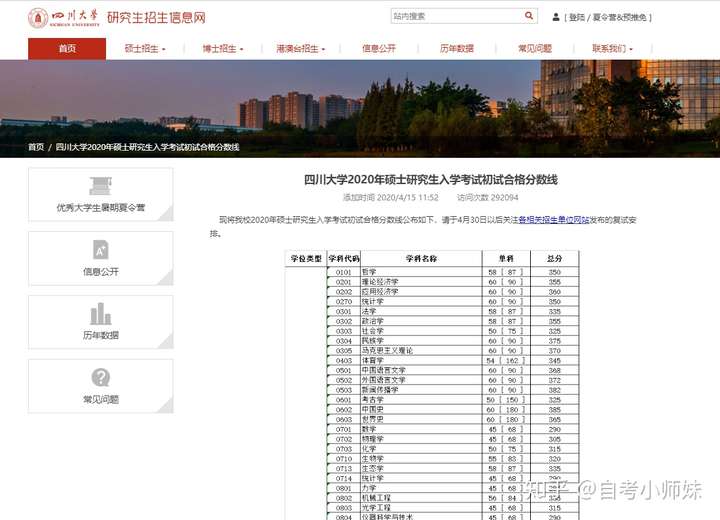Follow the 各相关招生单位网站 hyperlink

tap(553, 220)
